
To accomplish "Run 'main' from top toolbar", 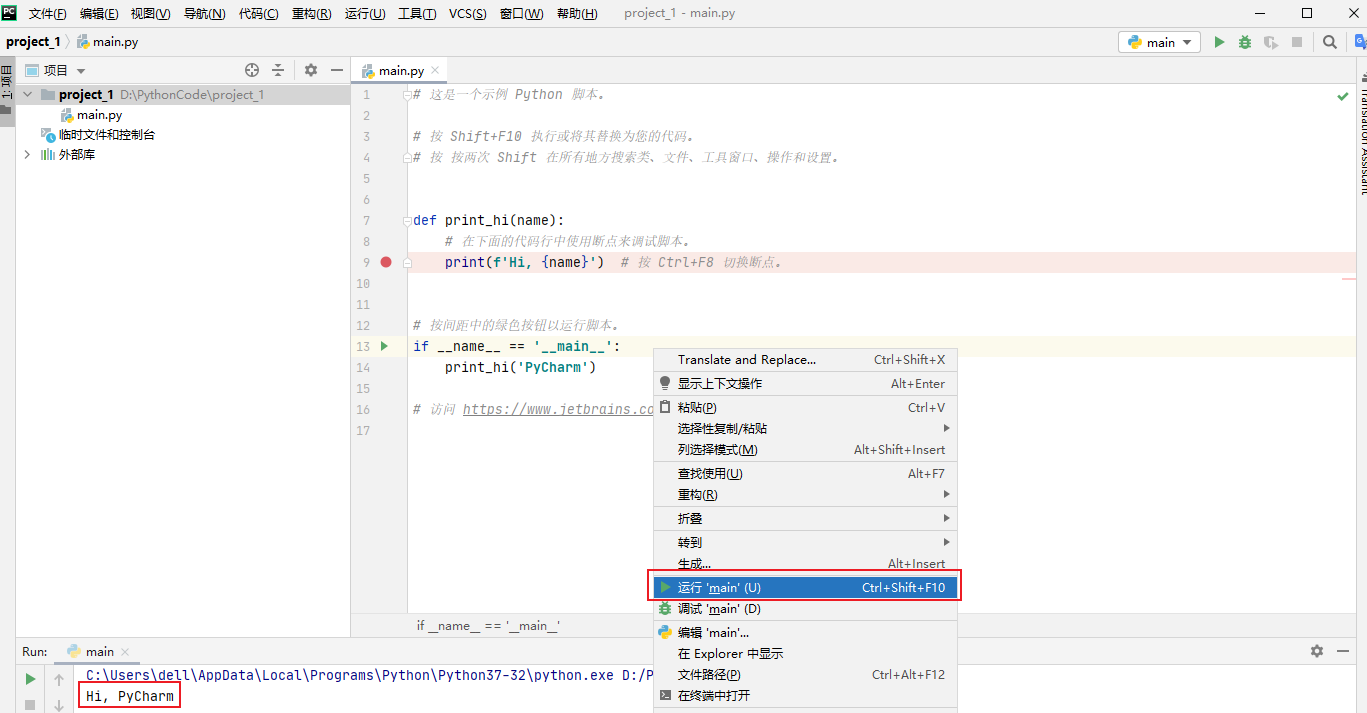I will [x=1219, y=42].
